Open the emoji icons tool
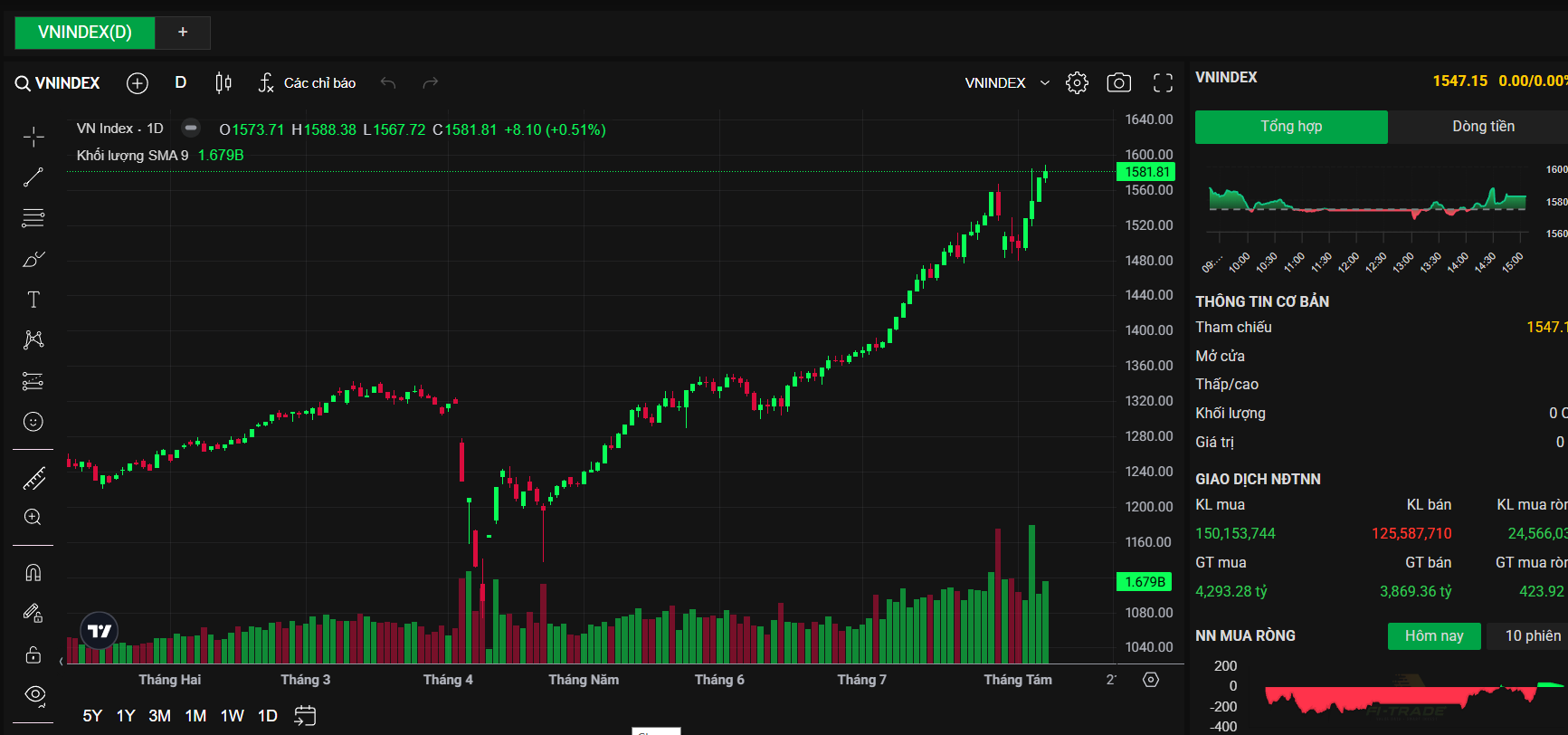 tap(33, 422)
